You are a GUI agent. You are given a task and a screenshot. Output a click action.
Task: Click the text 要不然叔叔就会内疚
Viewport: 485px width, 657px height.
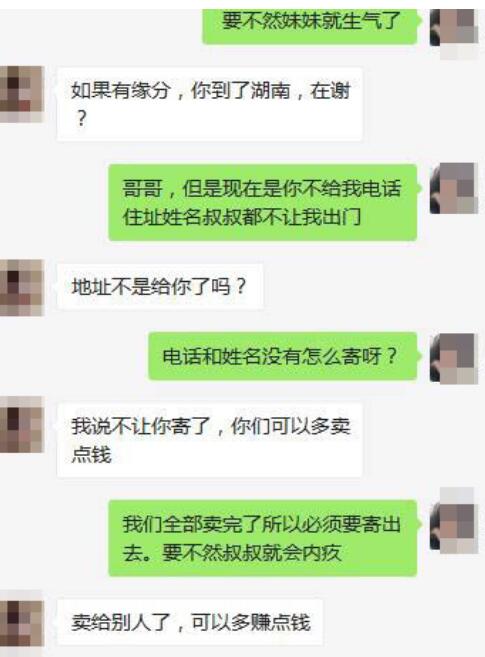click(252, 553)
